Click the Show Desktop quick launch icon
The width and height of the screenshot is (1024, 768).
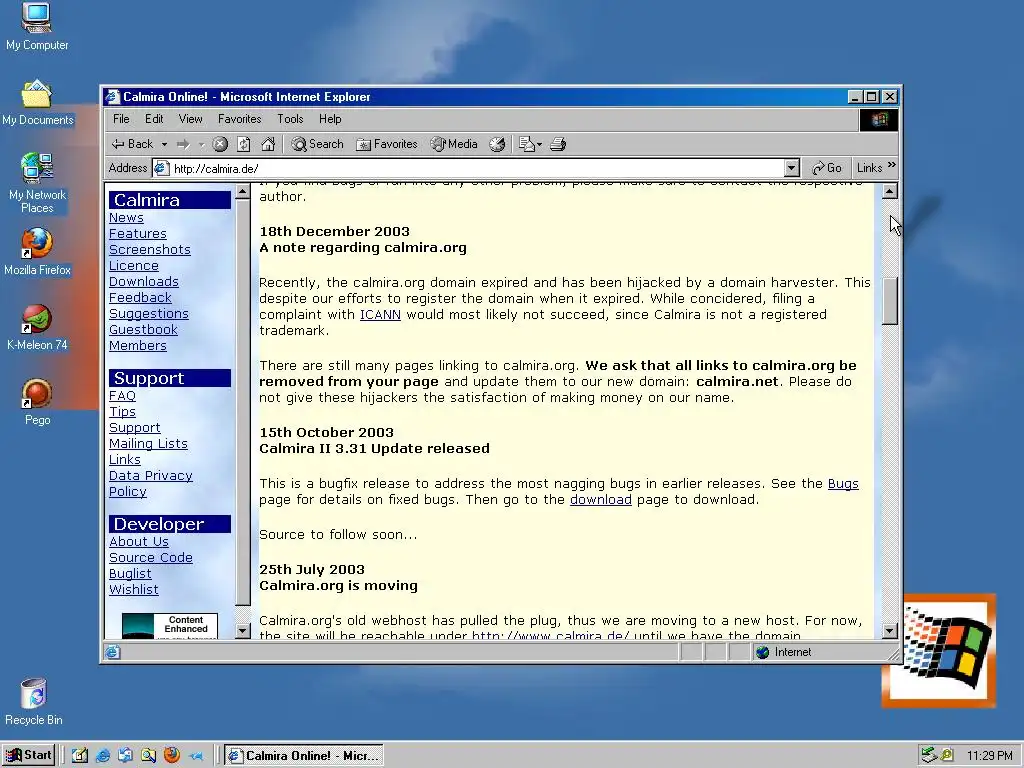coord(80,756)
